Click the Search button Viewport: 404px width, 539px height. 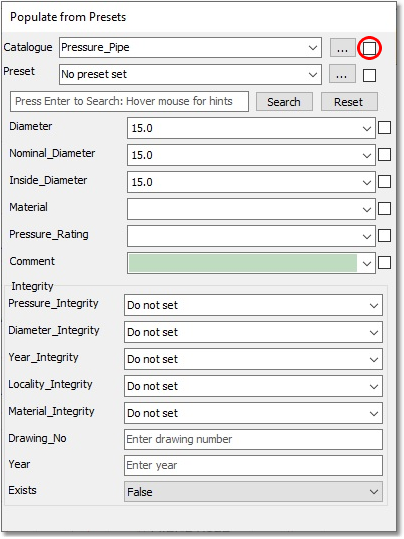pos(284,102)
